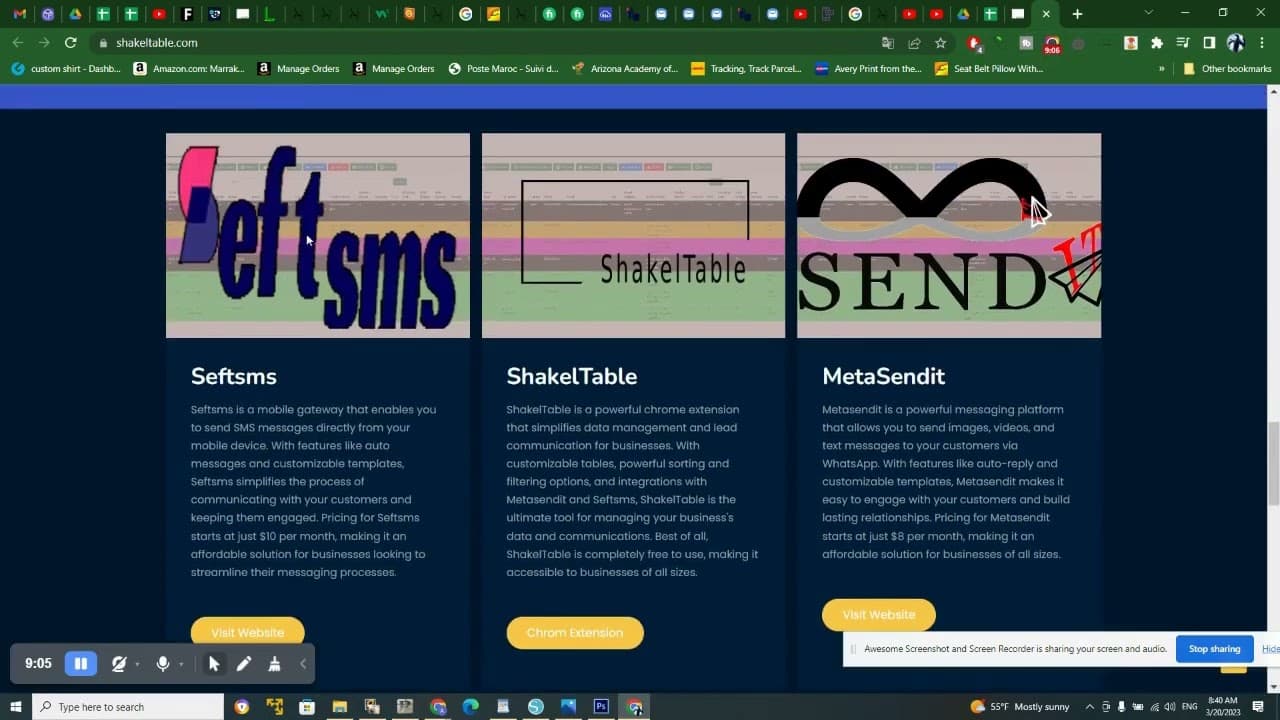1280x720 pixels.
Task: Open the custom shirt - Dashb... bookmark
Action: click(66, 69)
